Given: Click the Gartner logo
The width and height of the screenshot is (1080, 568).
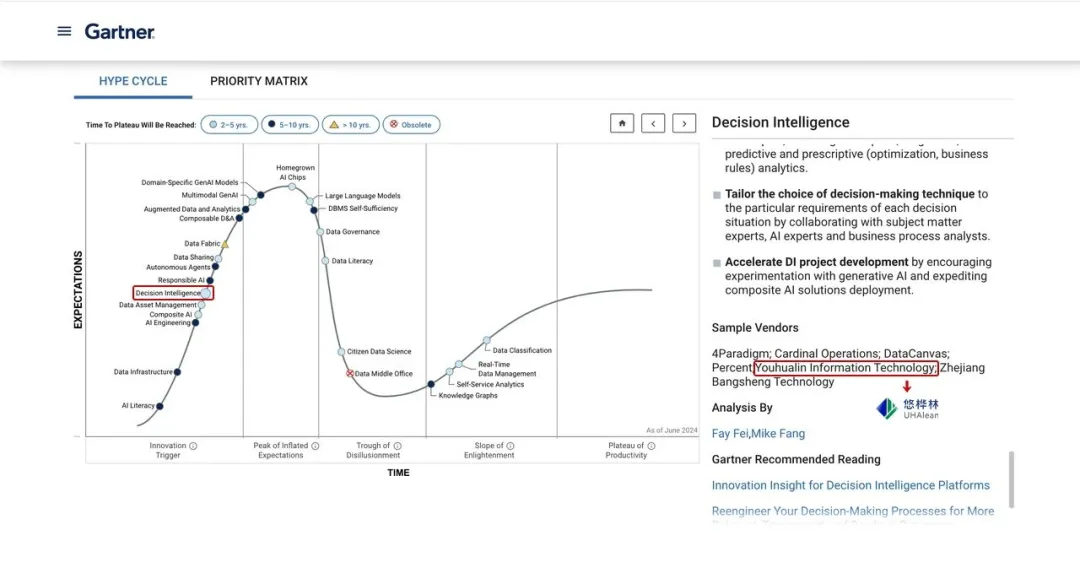Looking at the screenshot, I should (x=119, y=31).
